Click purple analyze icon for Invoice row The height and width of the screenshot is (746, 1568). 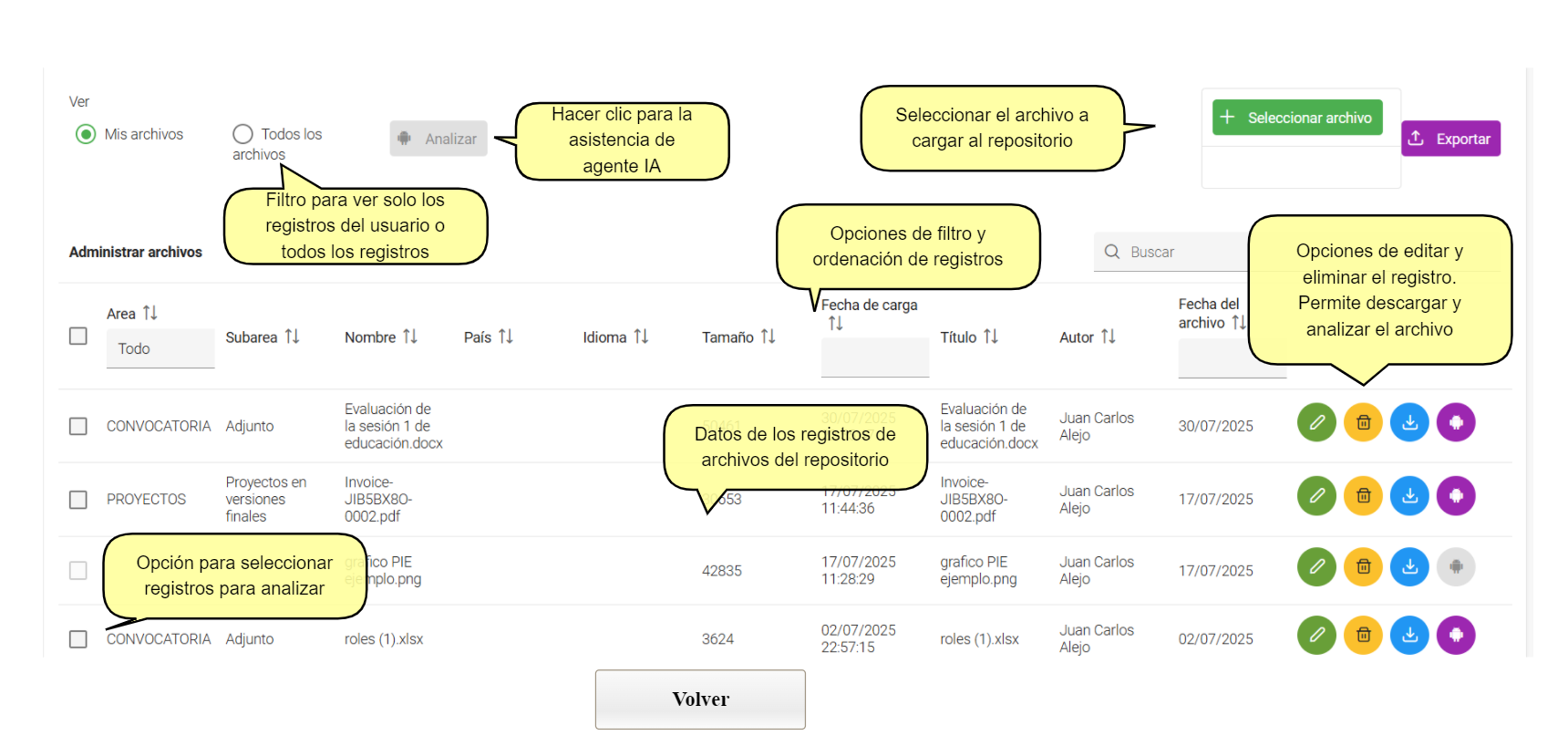pyautogui.click(x=1456, y=496)
